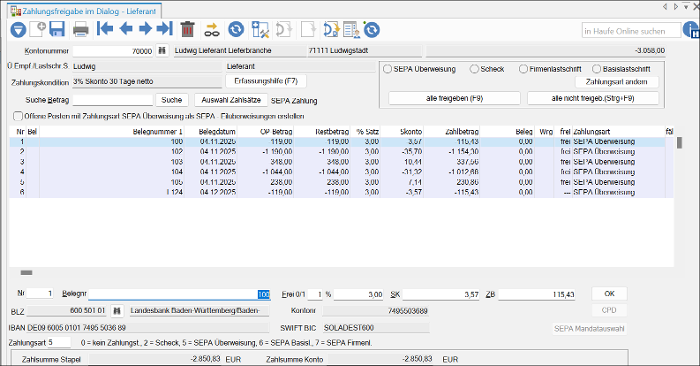This screenshot has height=366, width=700.
Task: Select Basislastschrift radio button
Action: click(x=596, y=69)
